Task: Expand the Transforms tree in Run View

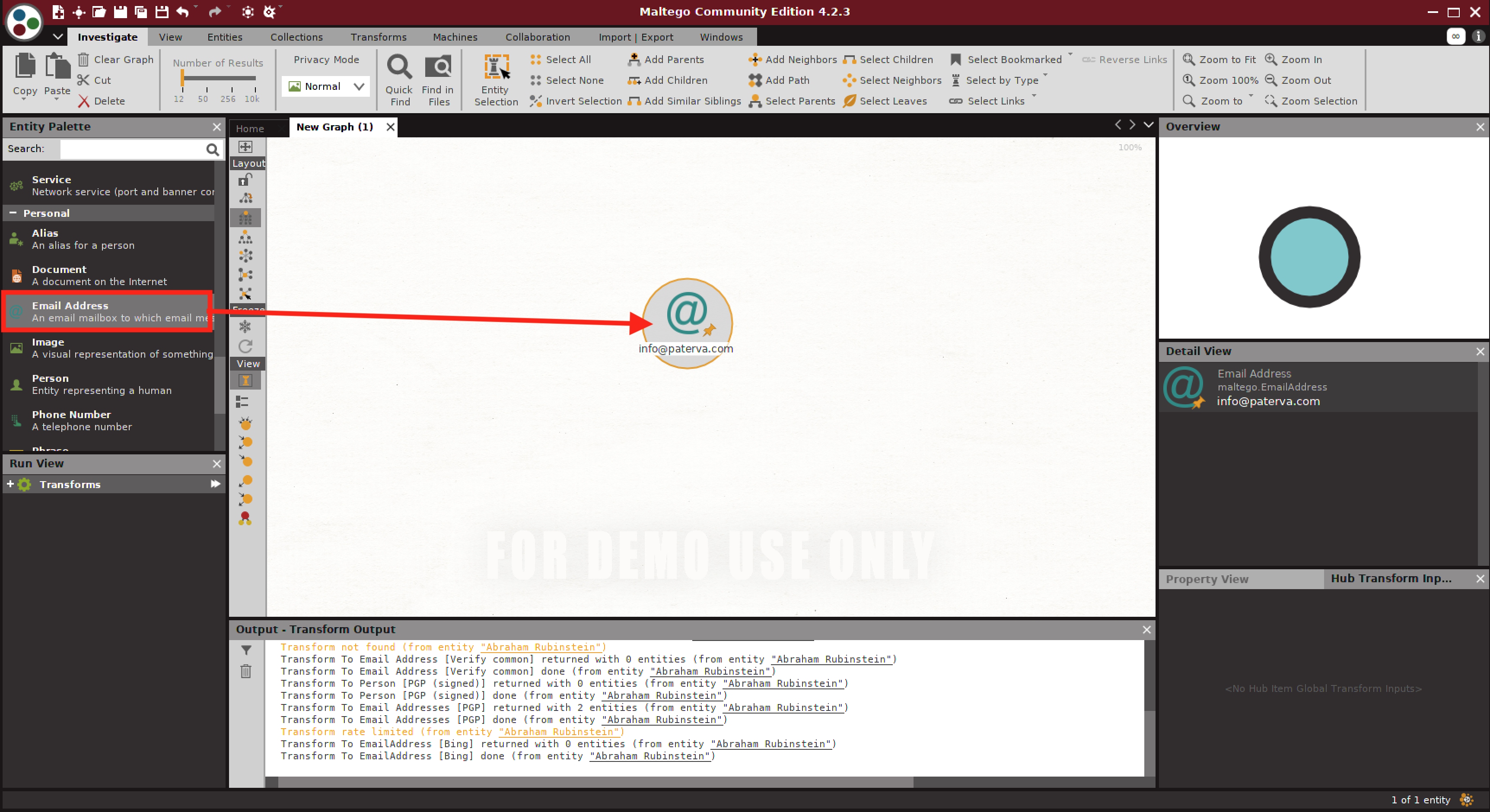Action: [10, 484]
